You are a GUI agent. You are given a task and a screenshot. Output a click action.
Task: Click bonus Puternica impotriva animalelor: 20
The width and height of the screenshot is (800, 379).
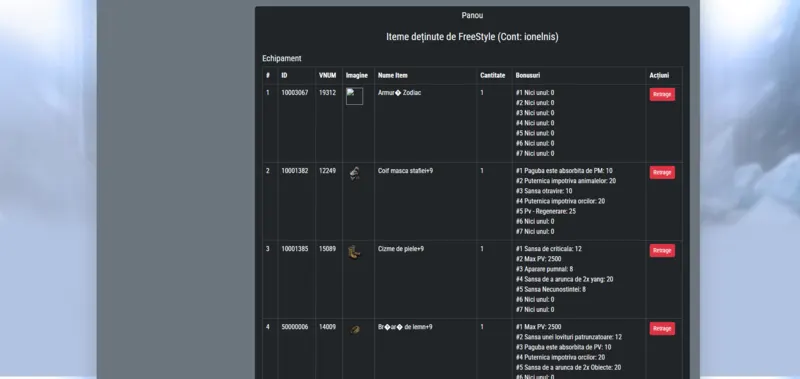pos(566,181)
